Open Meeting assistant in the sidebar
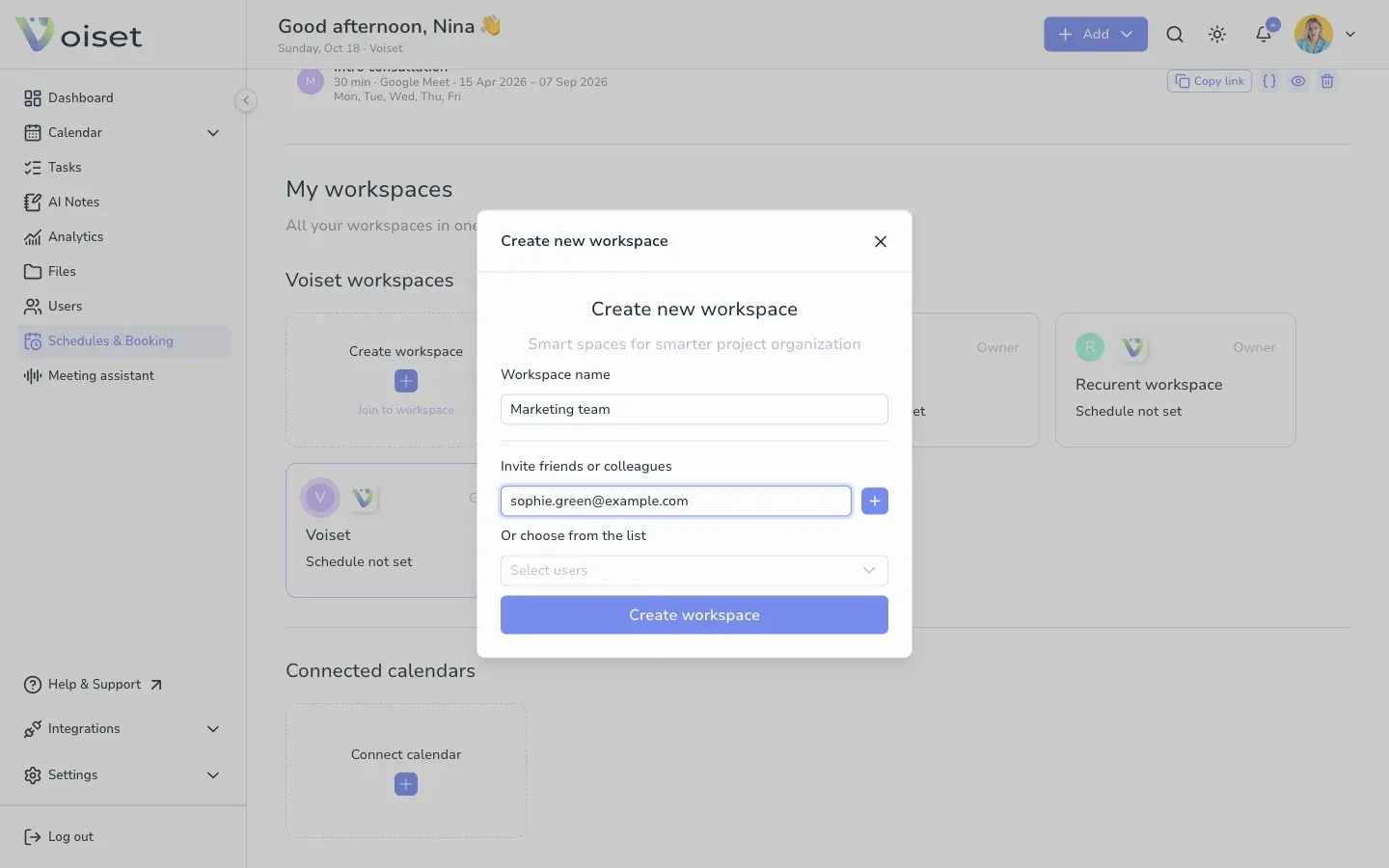The width and height of the screenshot is (1389, 868). click(123, 375)
